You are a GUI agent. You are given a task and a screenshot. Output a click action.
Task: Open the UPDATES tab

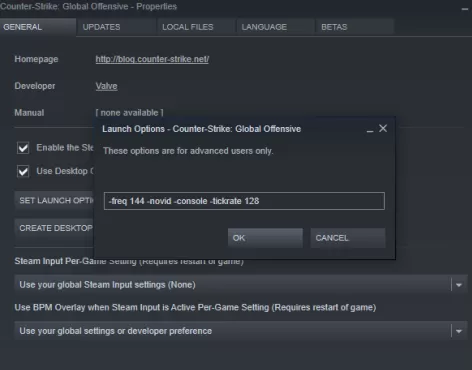[x=116, y=27]
